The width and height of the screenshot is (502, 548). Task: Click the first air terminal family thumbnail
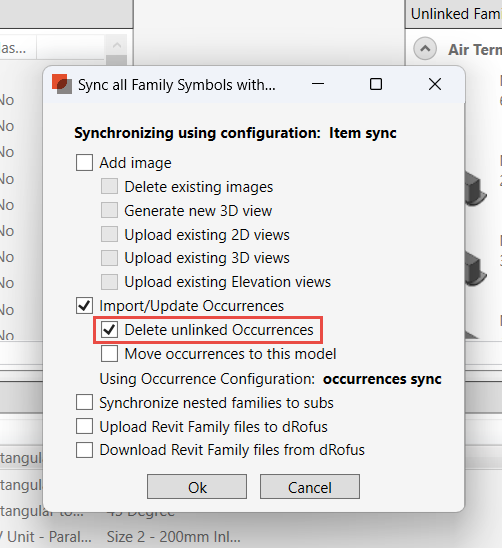tap(476, 189)
